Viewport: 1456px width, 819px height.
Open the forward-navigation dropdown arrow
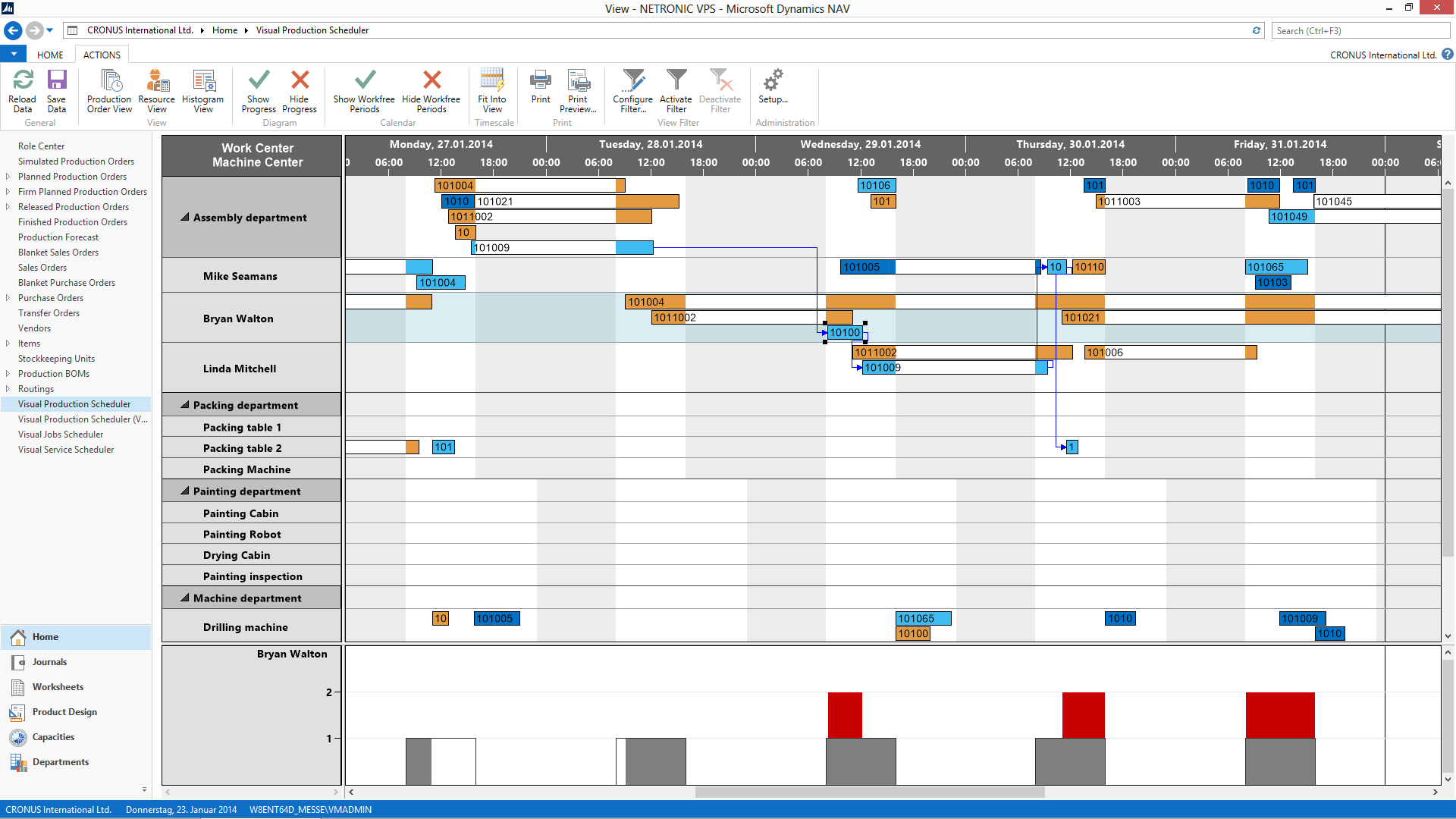click(x=50, y=30)
